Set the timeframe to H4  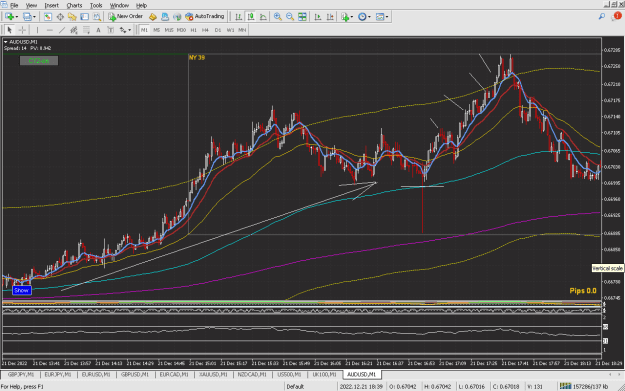205,30
